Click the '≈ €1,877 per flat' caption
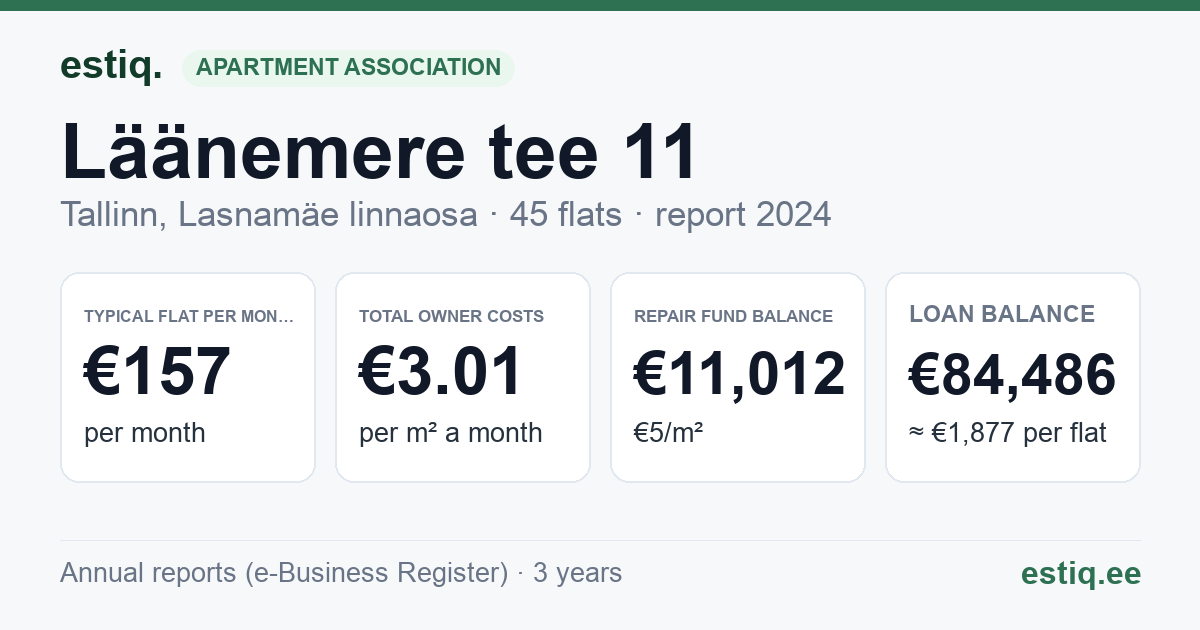 pyautogui.click(x=1008, y=434)
